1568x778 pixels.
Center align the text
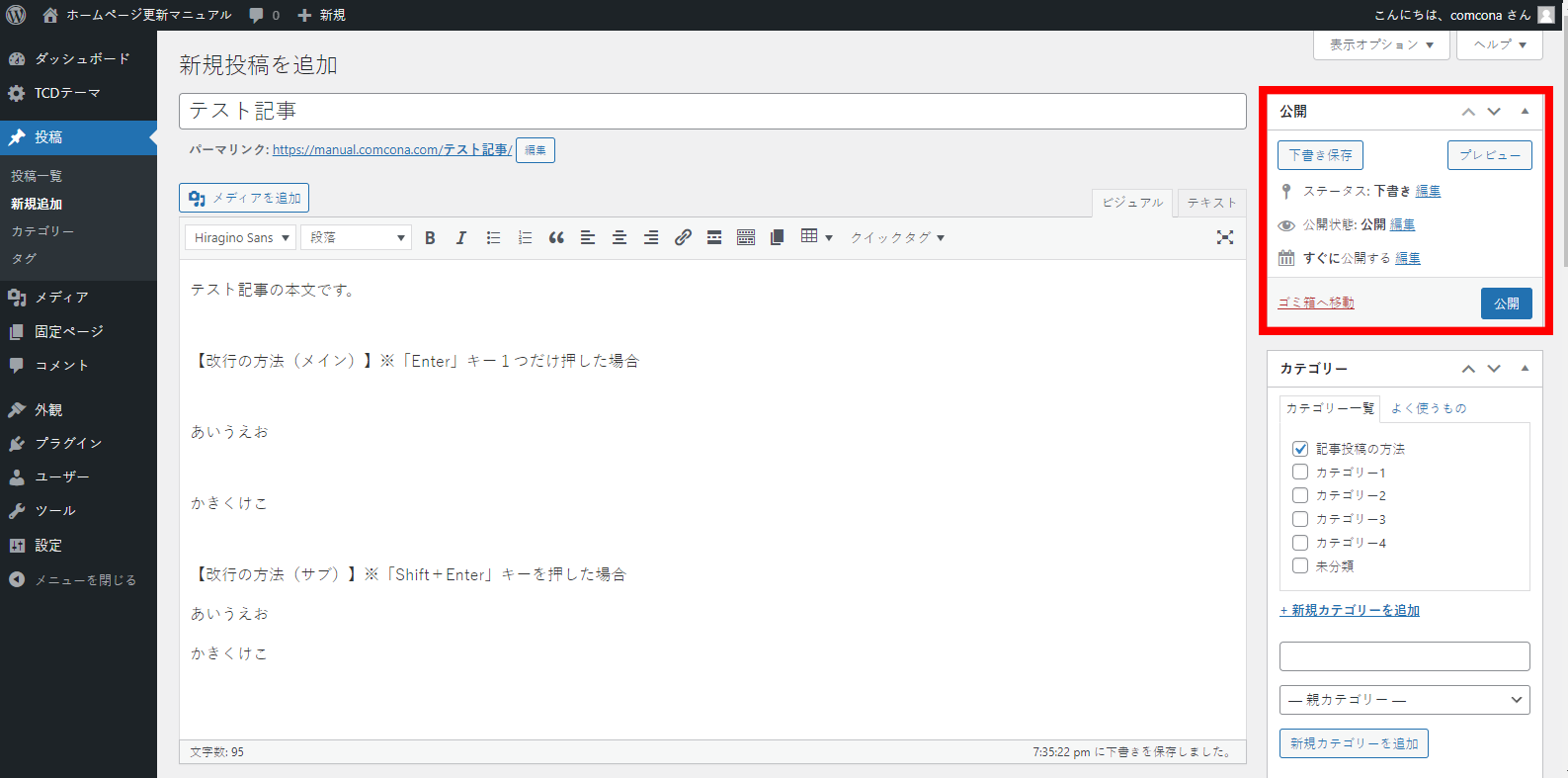pos(619,238)
